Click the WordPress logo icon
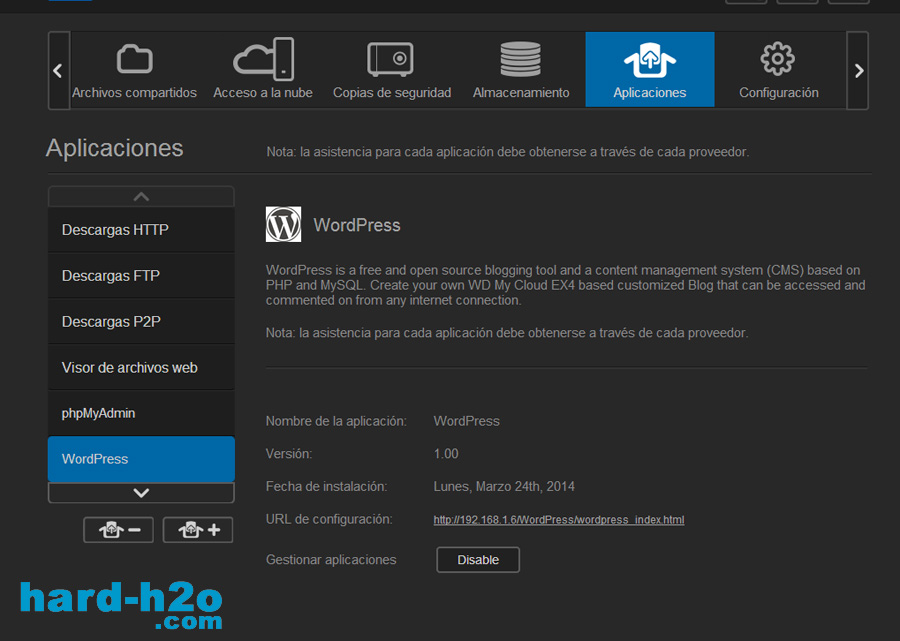 pos(284,224)
